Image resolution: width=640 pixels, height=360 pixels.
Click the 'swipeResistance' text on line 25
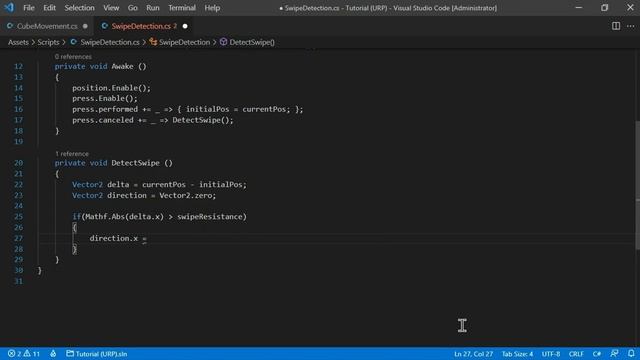[x=210, y=217]
